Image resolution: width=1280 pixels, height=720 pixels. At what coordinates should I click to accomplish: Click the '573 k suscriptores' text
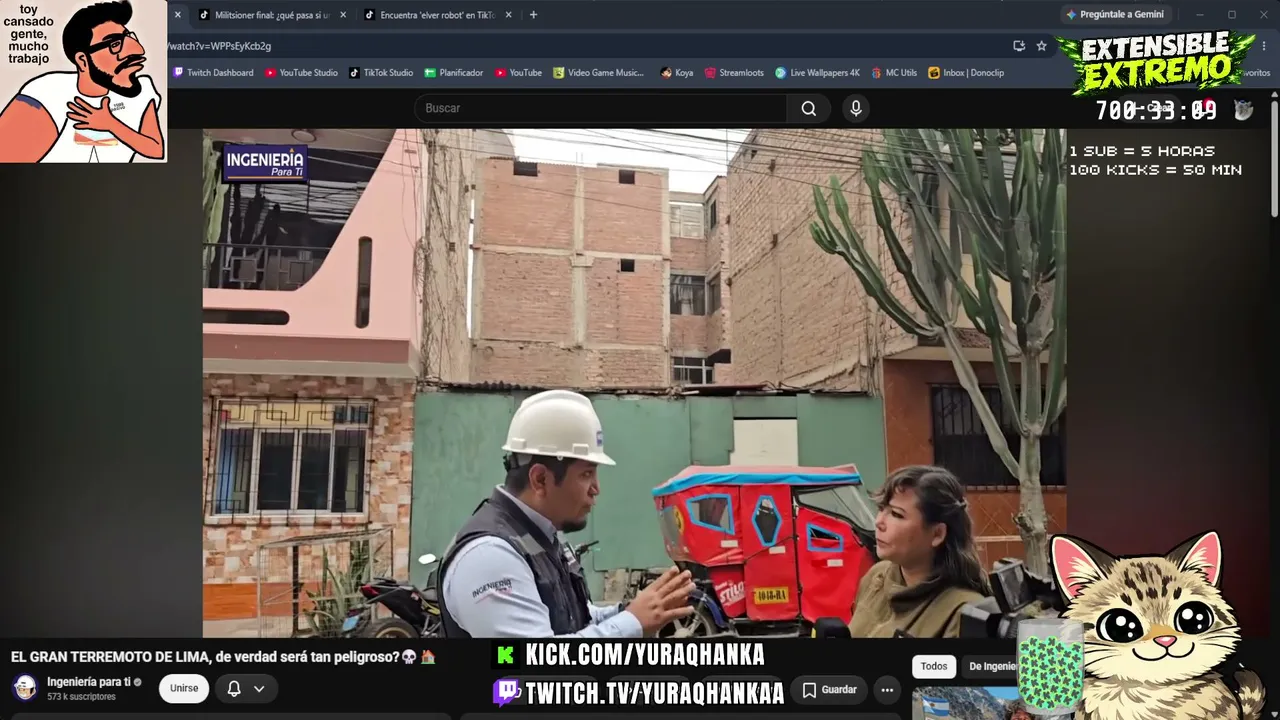point(81,697)
